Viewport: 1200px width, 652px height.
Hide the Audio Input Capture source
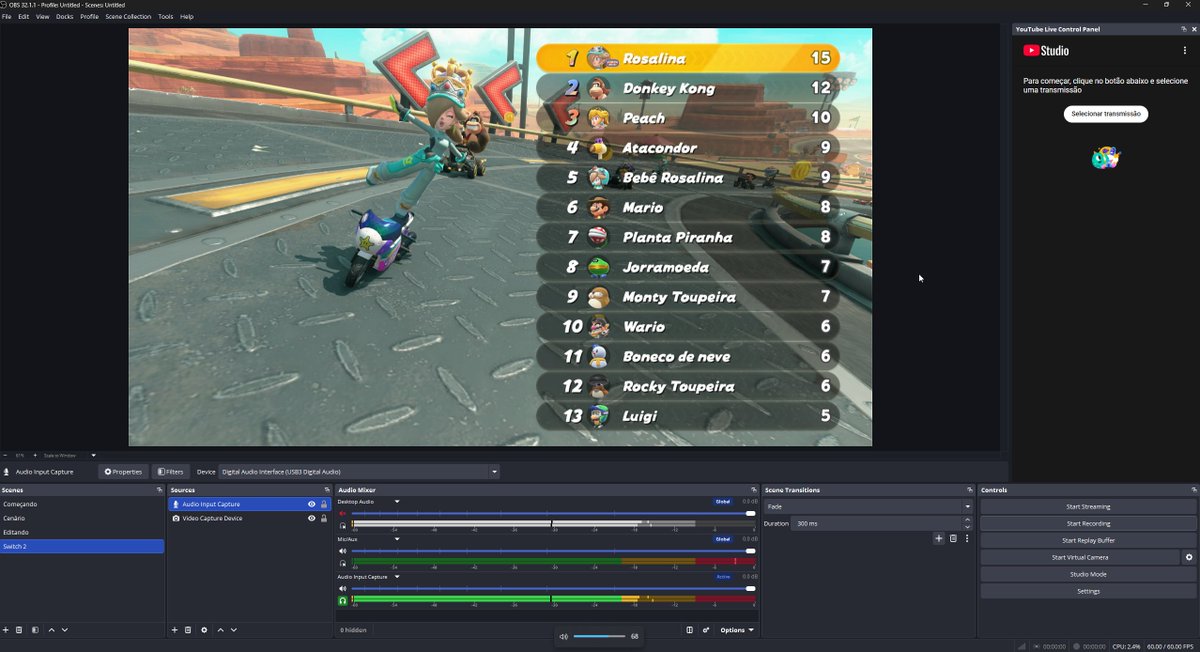coord(312,505)
